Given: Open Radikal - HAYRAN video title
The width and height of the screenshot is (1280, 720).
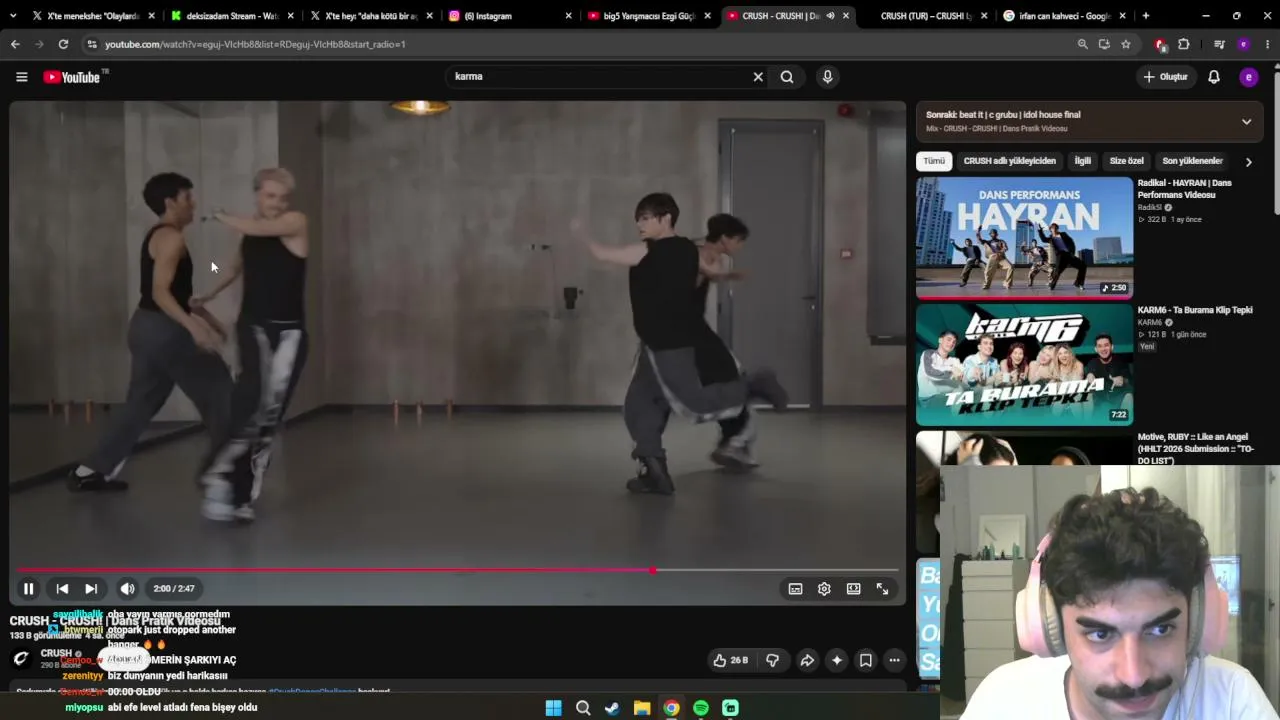Looking at the screenshot, I should click(1184, 189).
